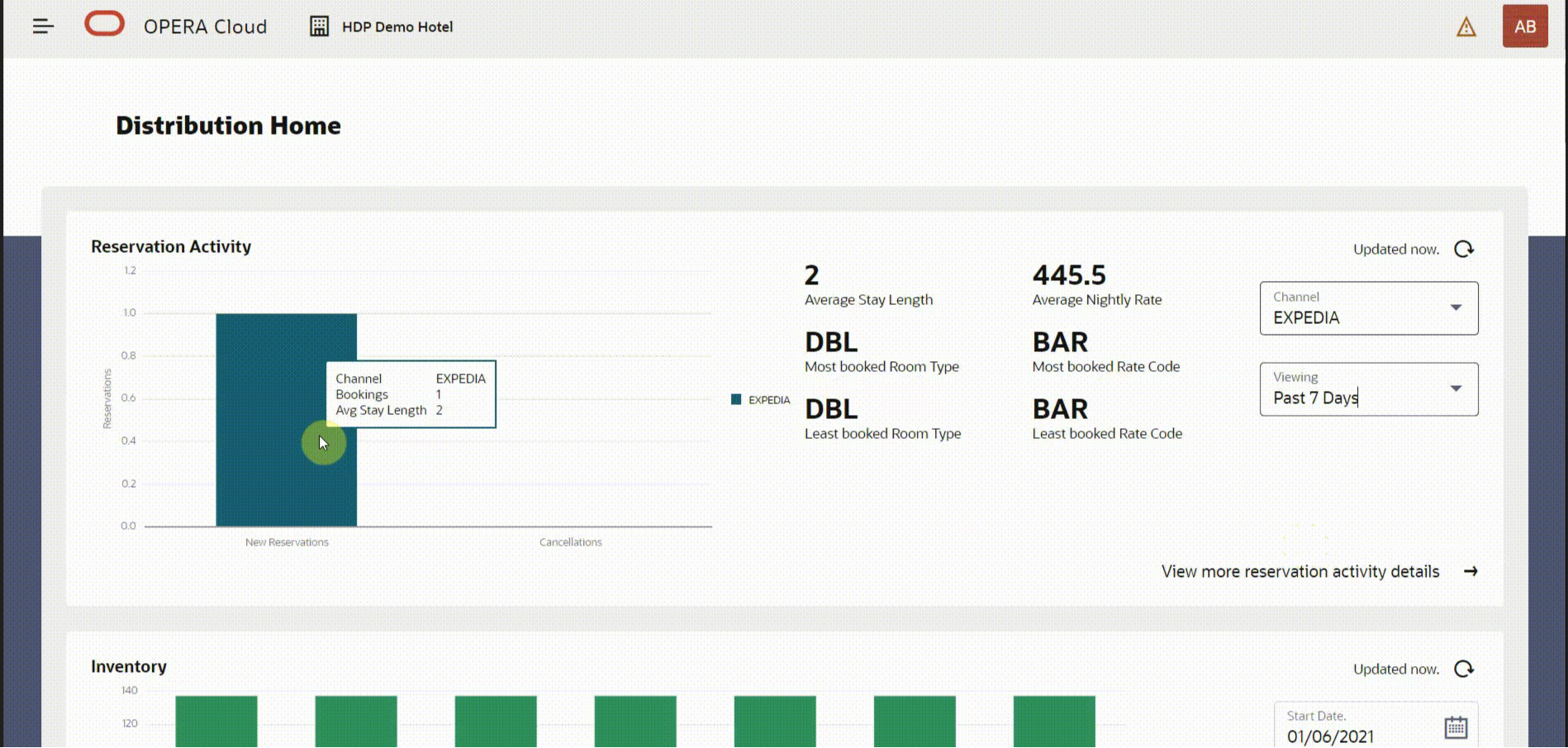Click the New Reservations axis label
Screen dimensions: 1568x748
(x=287, y=542)
